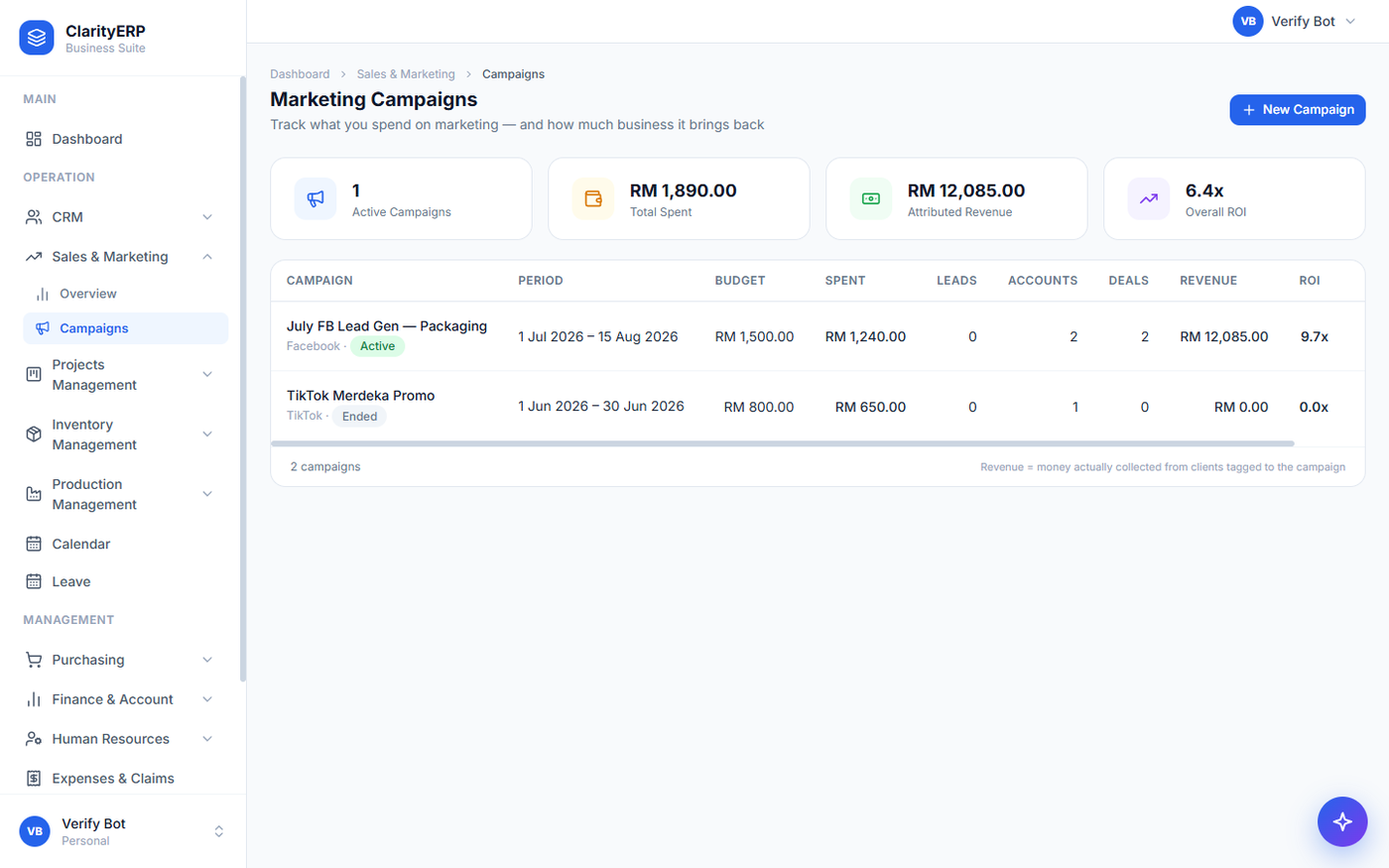Click the Expenses & Claims receipt icon

[x=34, y=779]
